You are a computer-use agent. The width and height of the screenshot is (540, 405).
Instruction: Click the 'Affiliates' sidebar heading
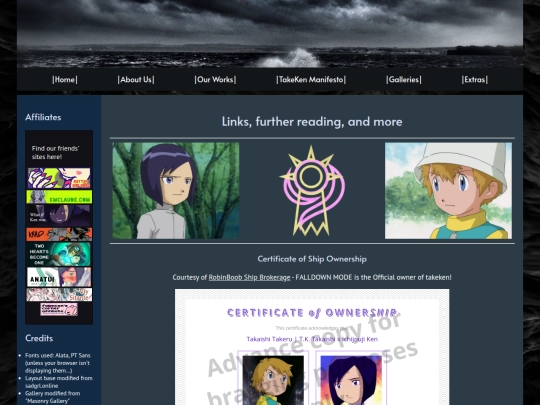point(43,117)
